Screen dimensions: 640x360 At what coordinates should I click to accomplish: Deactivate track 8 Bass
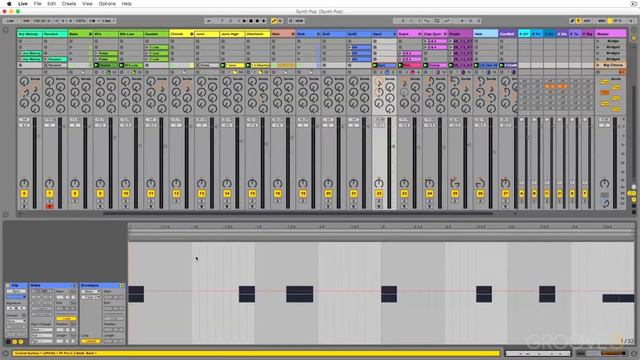[75, 194]
